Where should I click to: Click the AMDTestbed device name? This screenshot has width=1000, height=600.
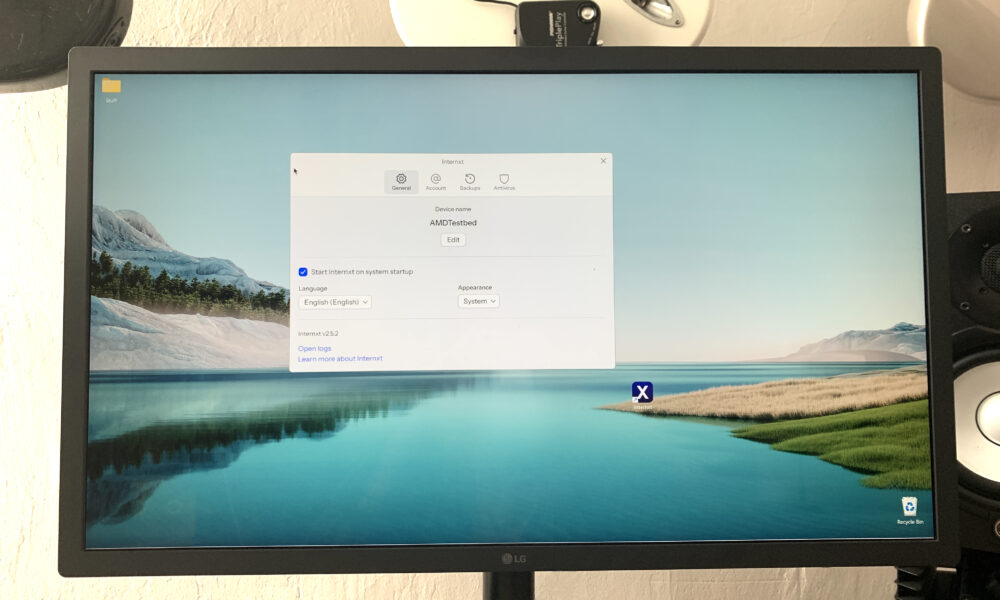[x=453, y=222]
